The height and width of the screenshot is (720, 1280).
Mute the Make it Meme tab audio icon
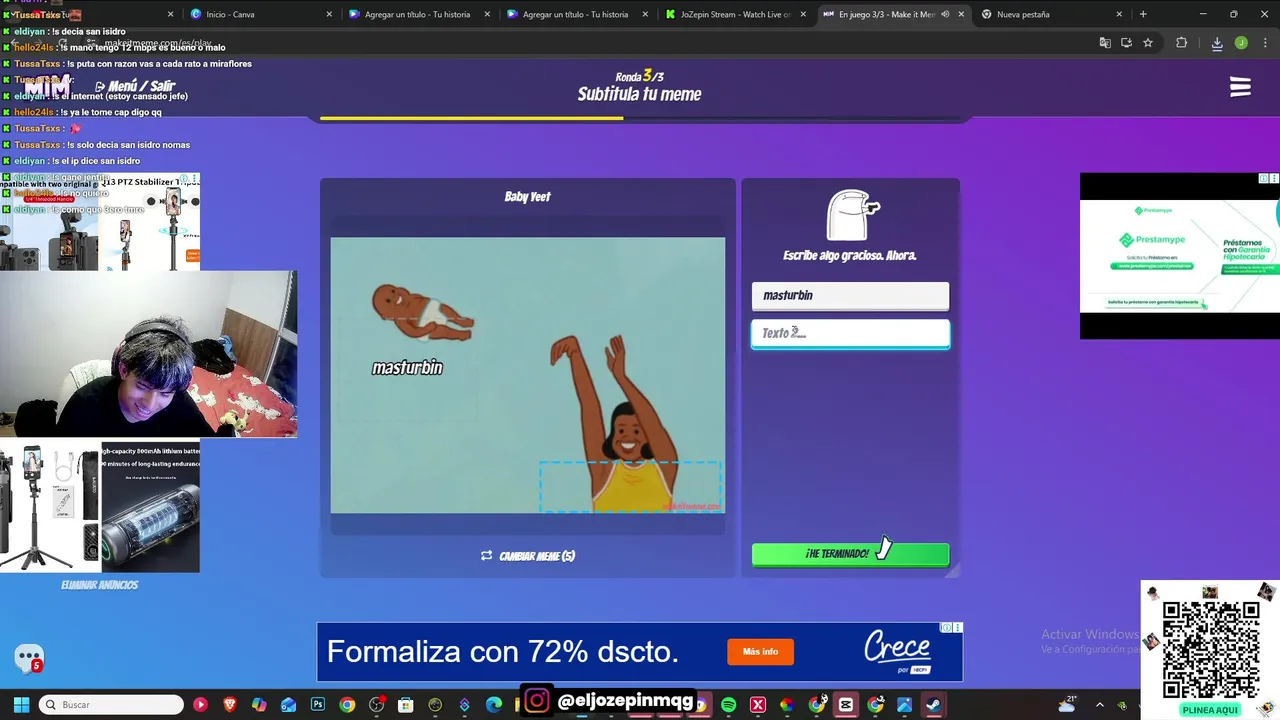(x=945, y=15)
